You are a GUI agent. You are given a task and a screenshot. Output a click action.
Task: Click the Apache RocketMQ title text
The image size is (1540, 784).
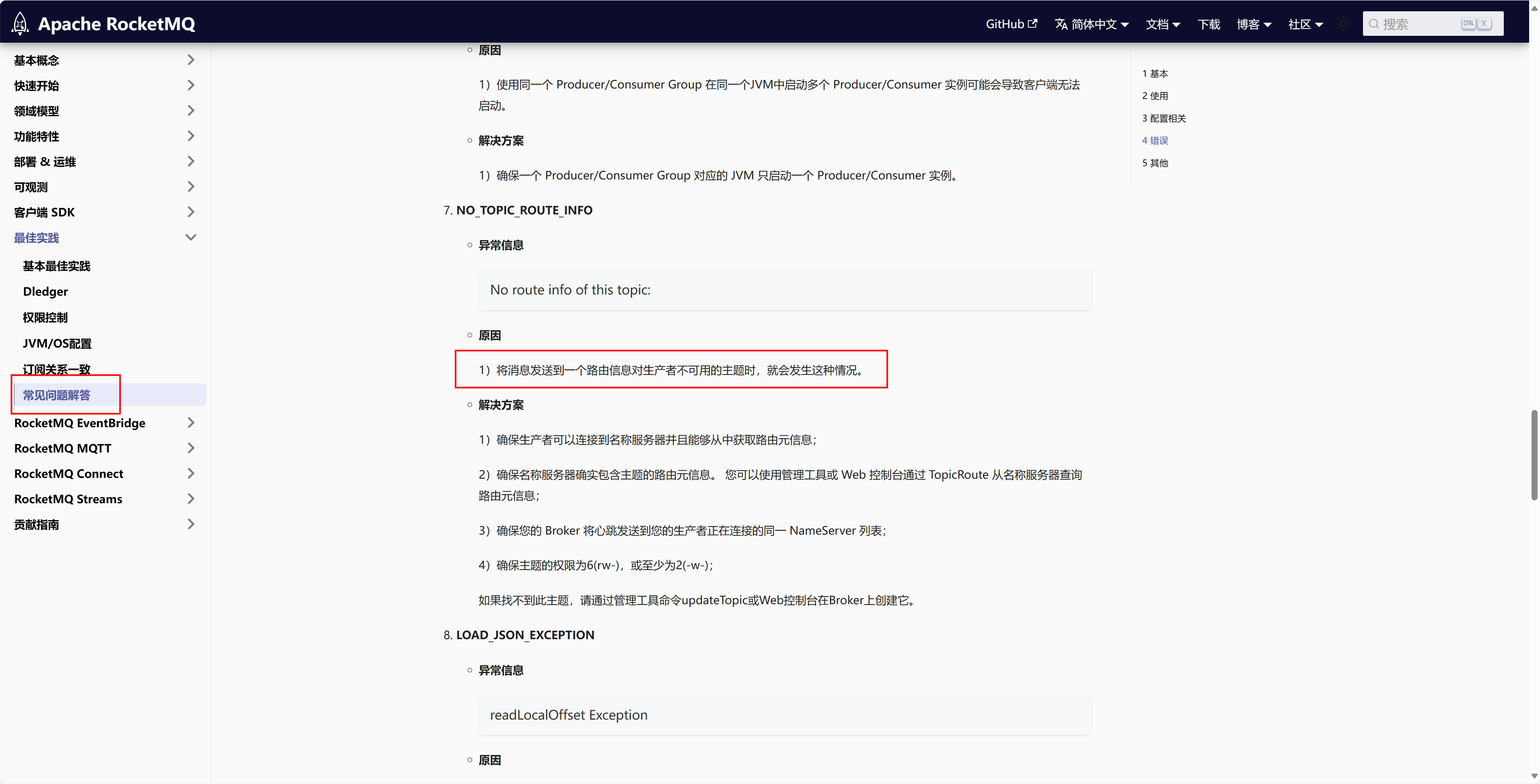(117, 24)
